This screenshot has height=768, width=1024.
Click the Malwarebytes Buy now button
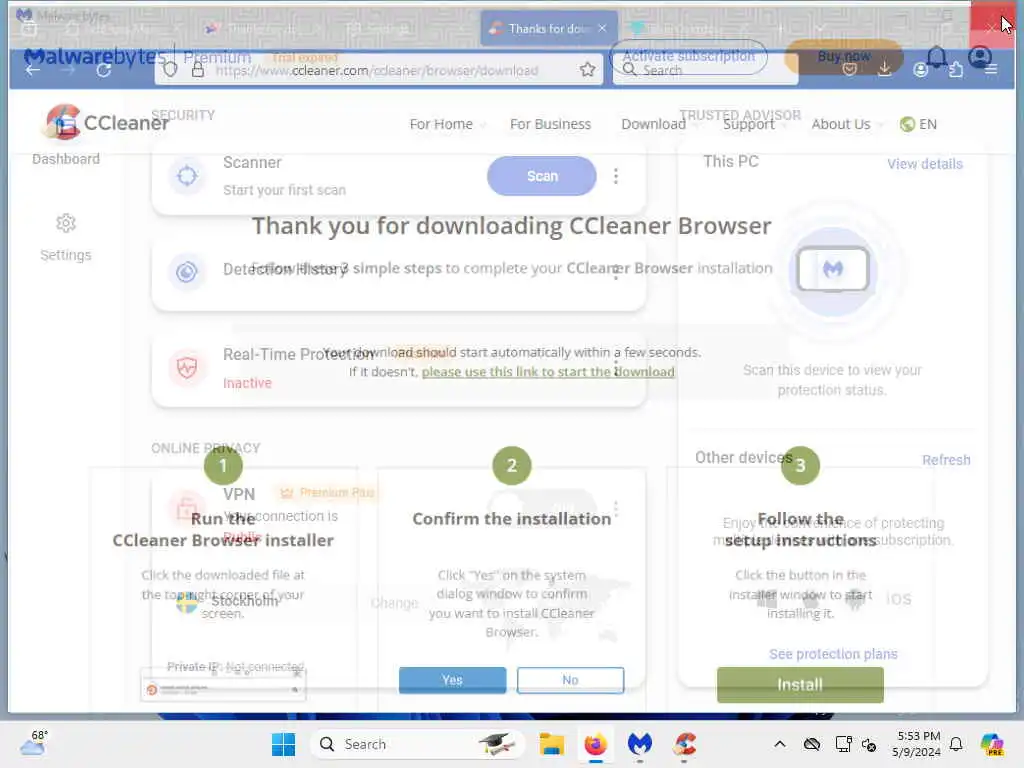(x=844, y=56)
